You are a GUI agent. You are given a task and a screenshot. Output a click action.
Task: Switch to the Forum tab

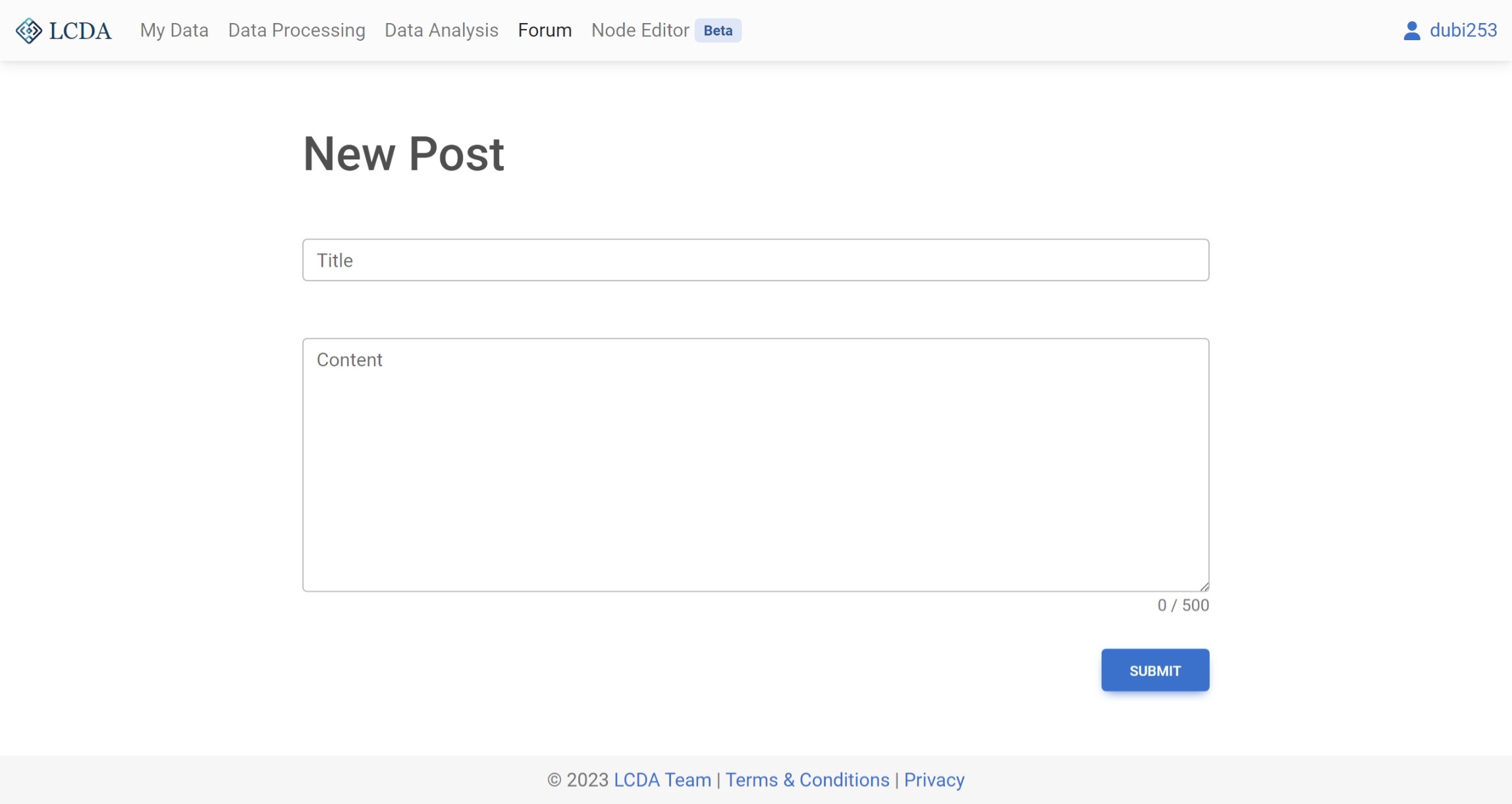coord(545,30)
